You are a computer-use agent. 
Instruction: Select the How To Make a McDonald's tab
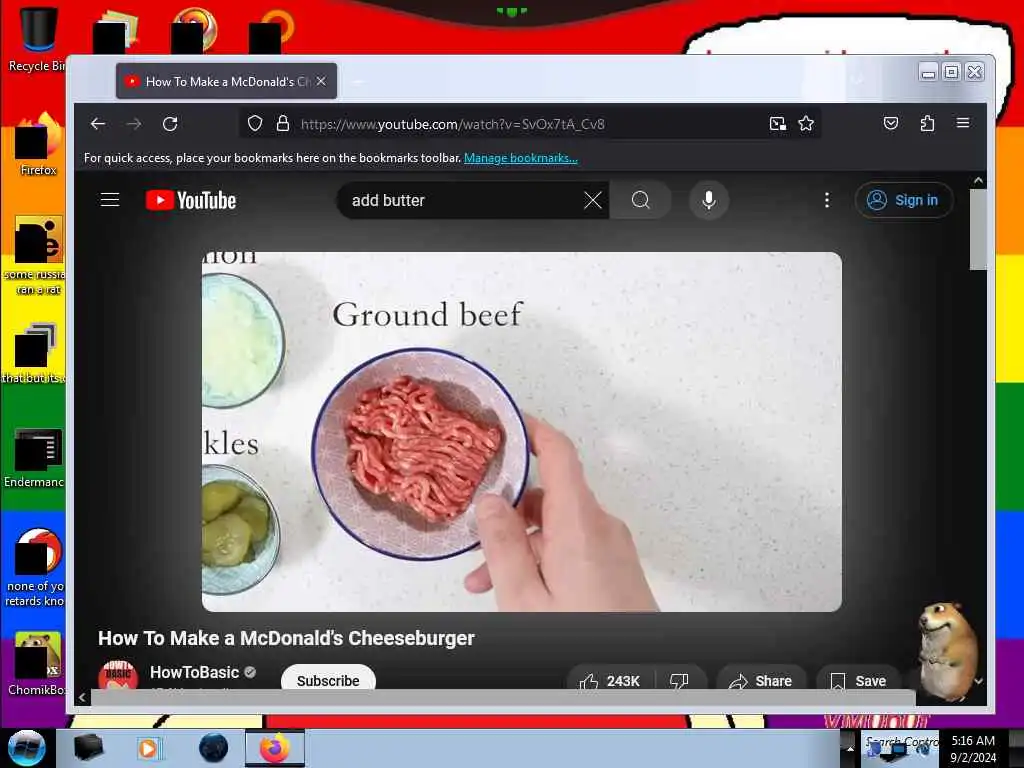coord(226,81)
